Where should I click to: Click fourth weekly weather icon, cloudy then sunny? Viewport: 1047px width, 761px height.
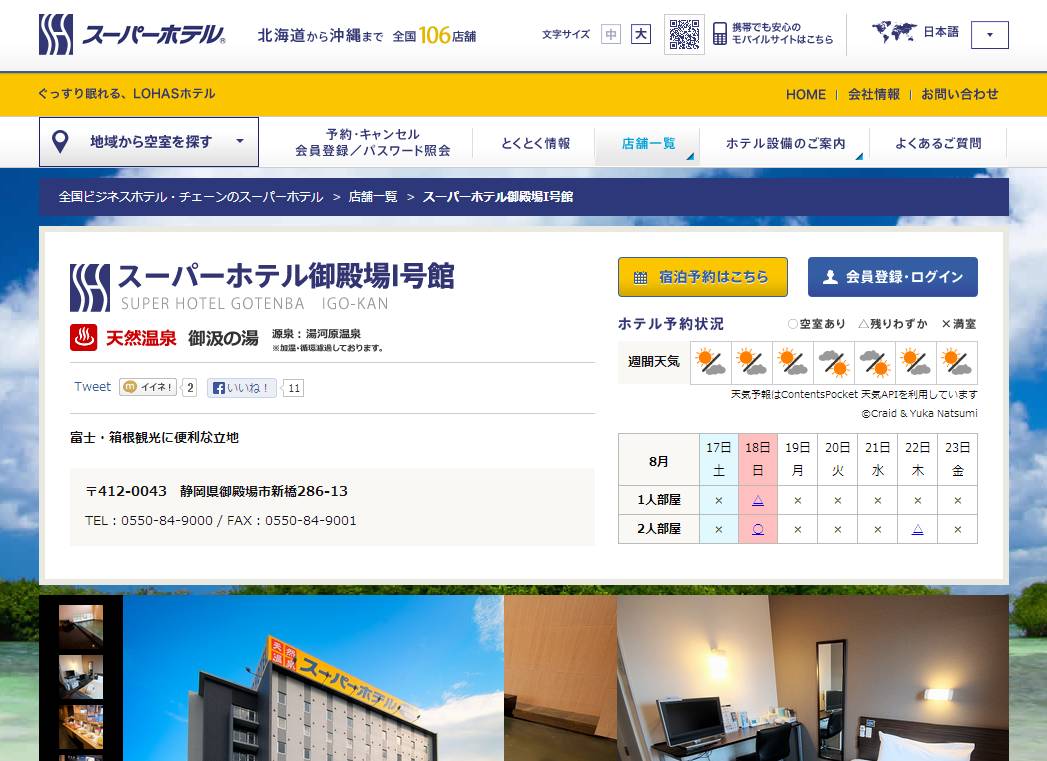833,362
